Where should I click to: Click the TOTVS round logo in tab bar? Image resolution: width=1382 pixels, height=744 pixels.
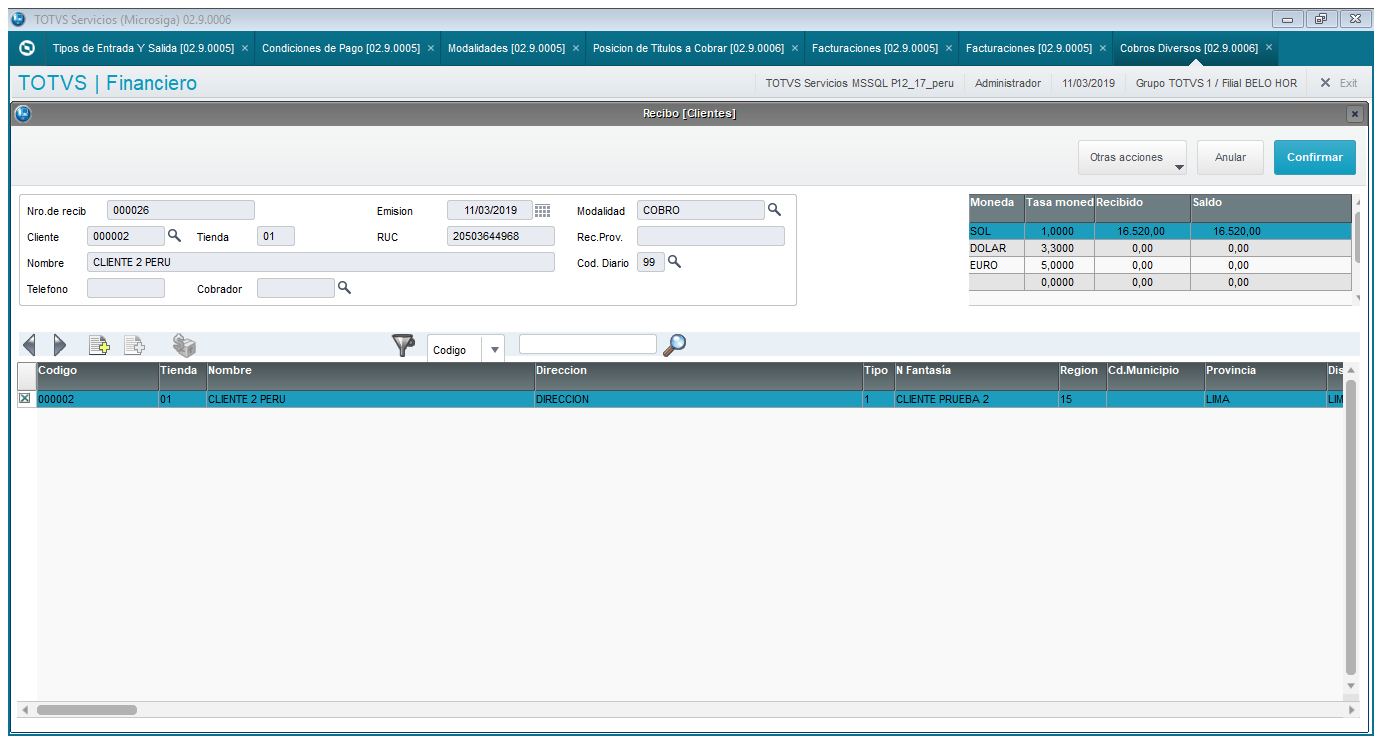[x=27, y=47]
